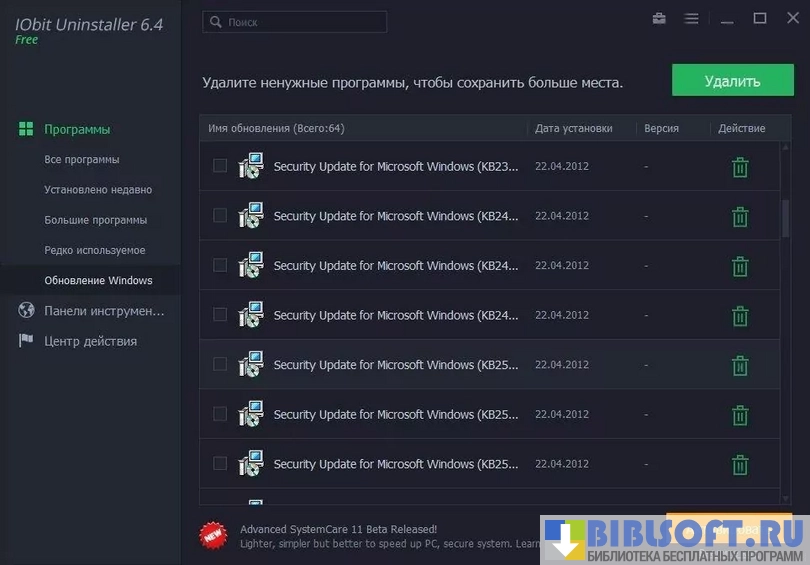The image size is (810, 565).
Task: Click trash icon on the seventh update row
Action: (x=740, y=464)
